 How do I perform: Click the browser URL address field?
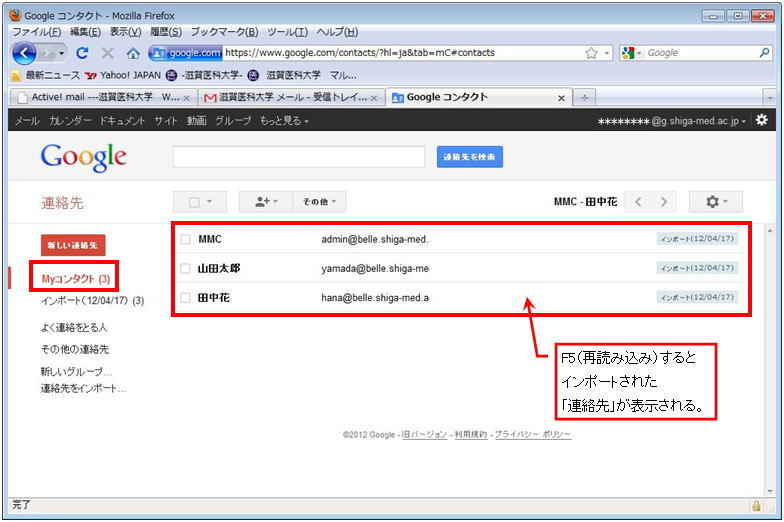402,53
